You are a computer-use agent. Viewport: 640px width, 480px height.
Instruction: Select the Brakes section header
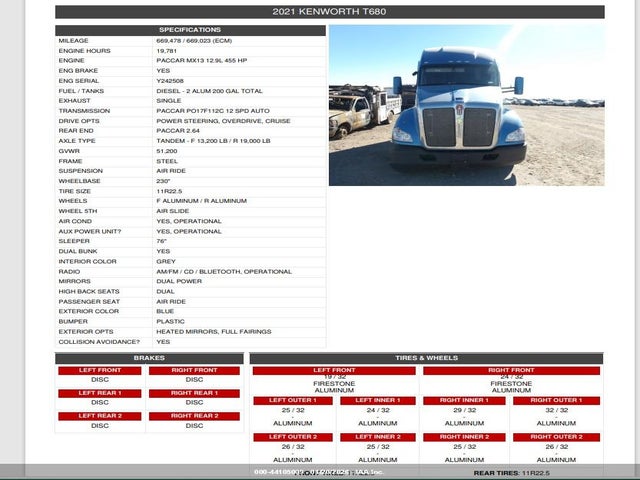tap(149, 358)
